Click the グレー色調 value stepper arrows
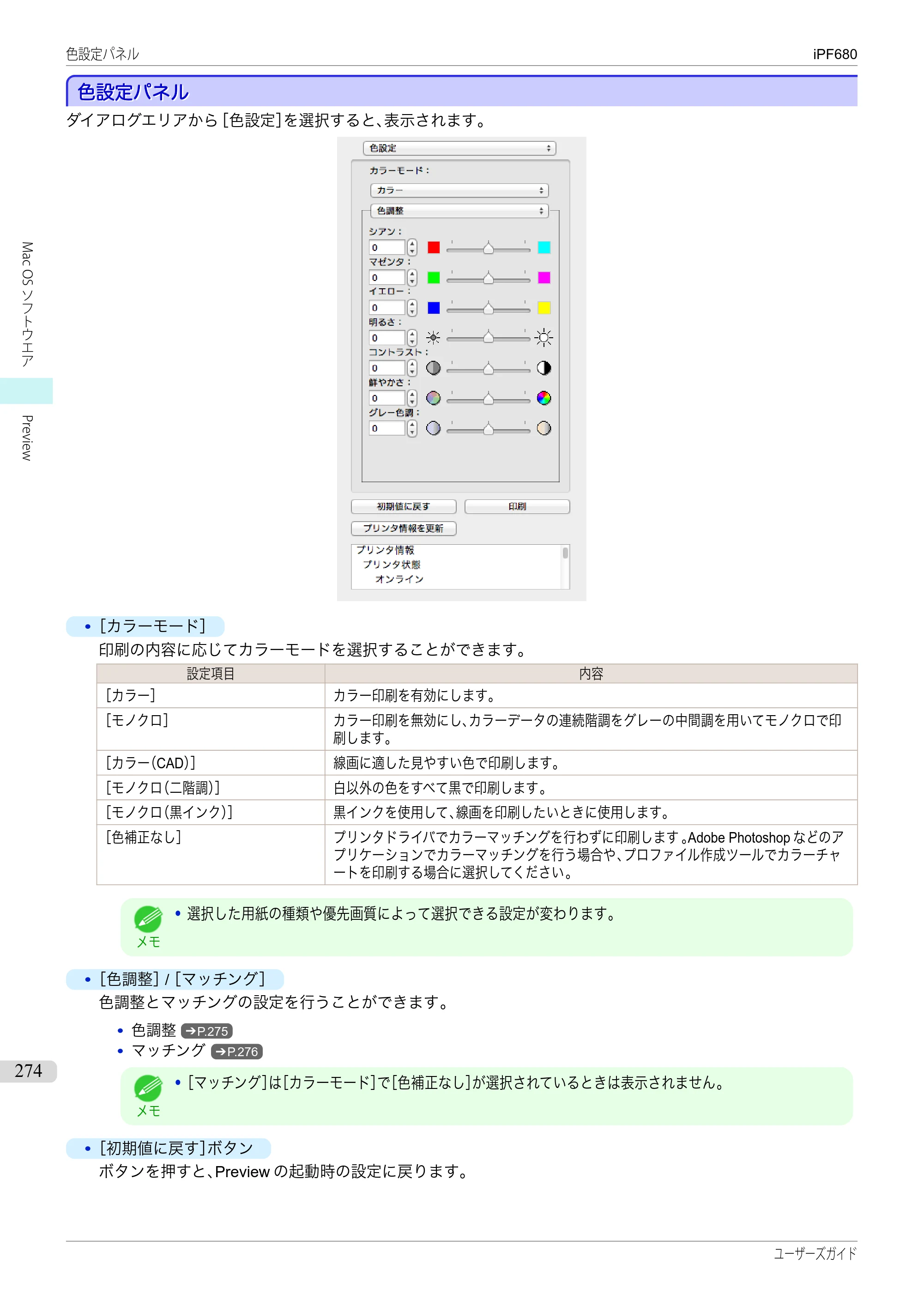The width and height of the screenshot is (924, 1307). tap(412, 428)
